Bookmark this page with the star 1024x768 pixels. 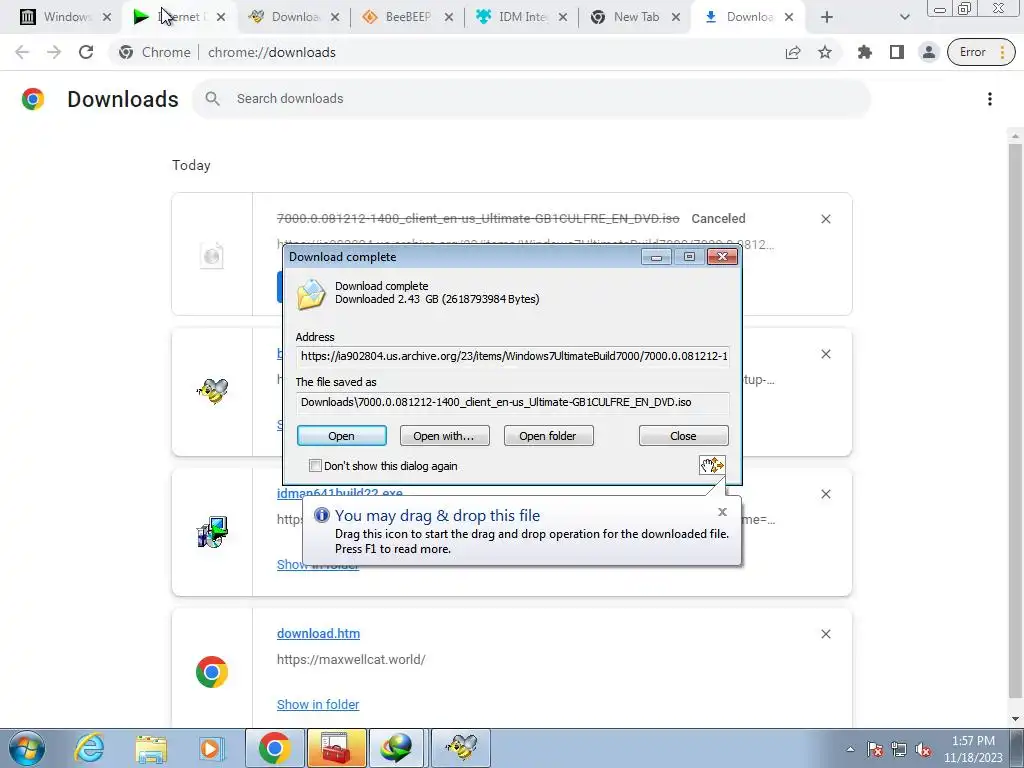pos(825,52)
